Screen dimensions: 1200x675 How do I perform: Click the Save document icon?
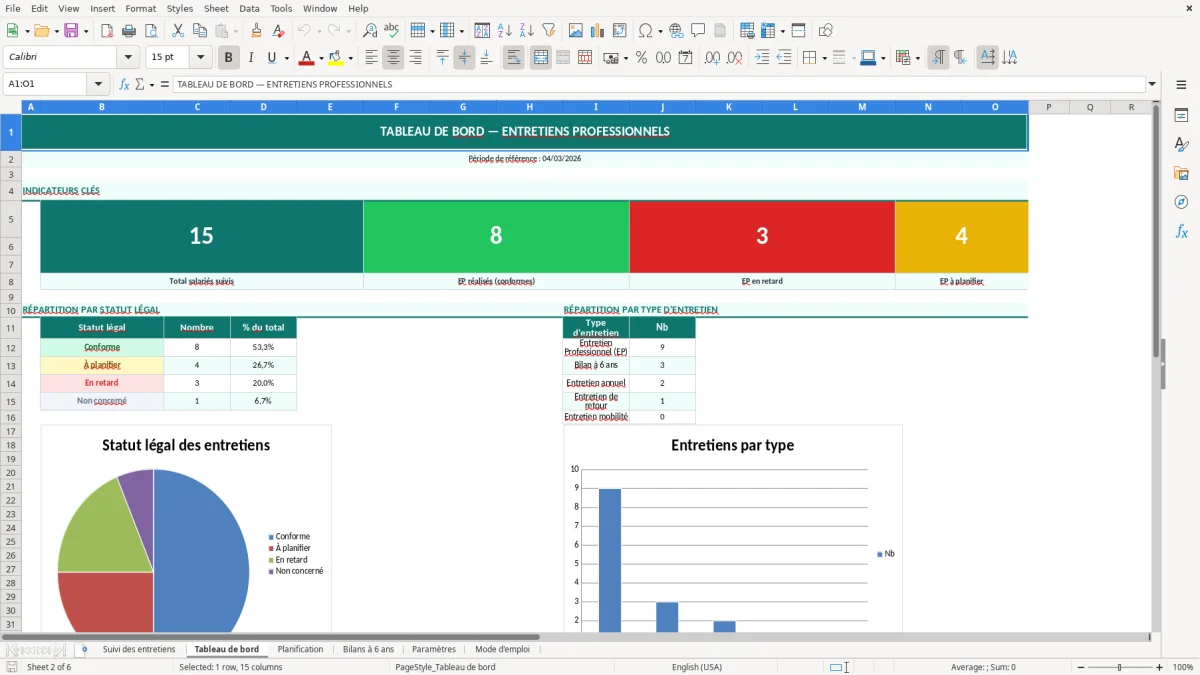tap(71, 31)
